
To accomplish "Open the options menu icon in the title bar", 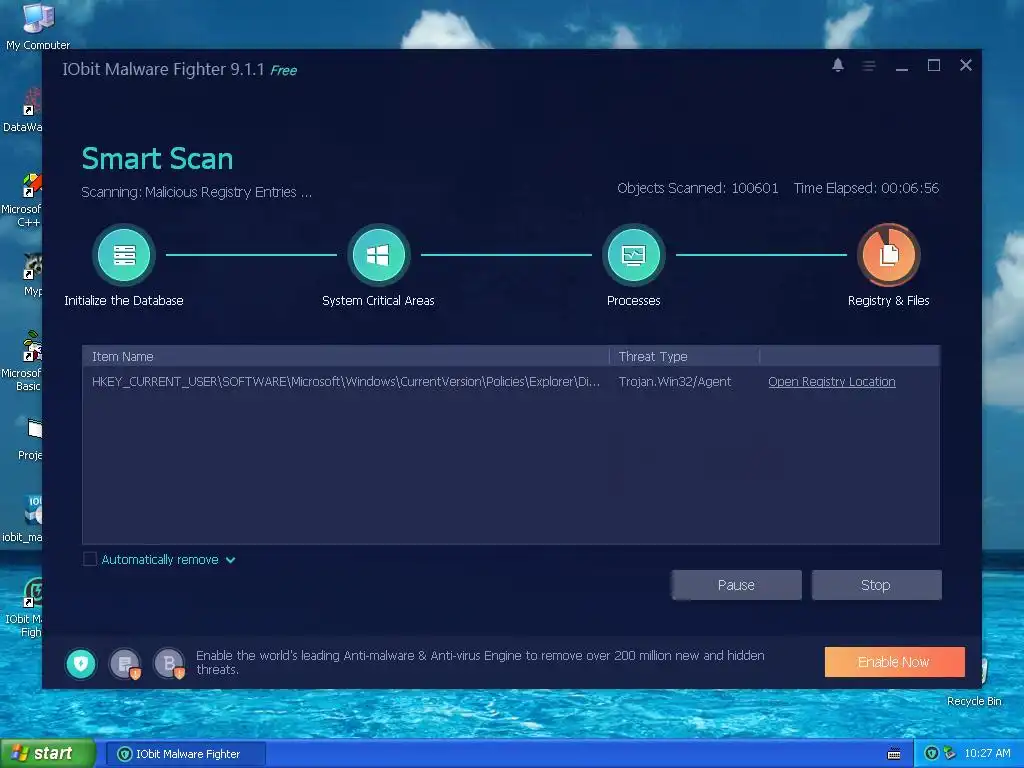I will (869, 66).
